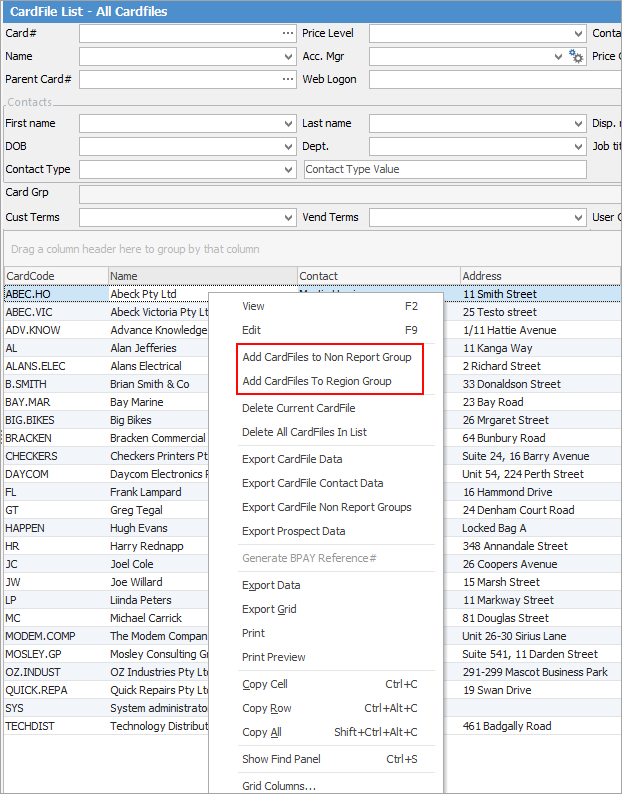
Task: Select Copy Row from the context menu
Action: pos(267,708)
